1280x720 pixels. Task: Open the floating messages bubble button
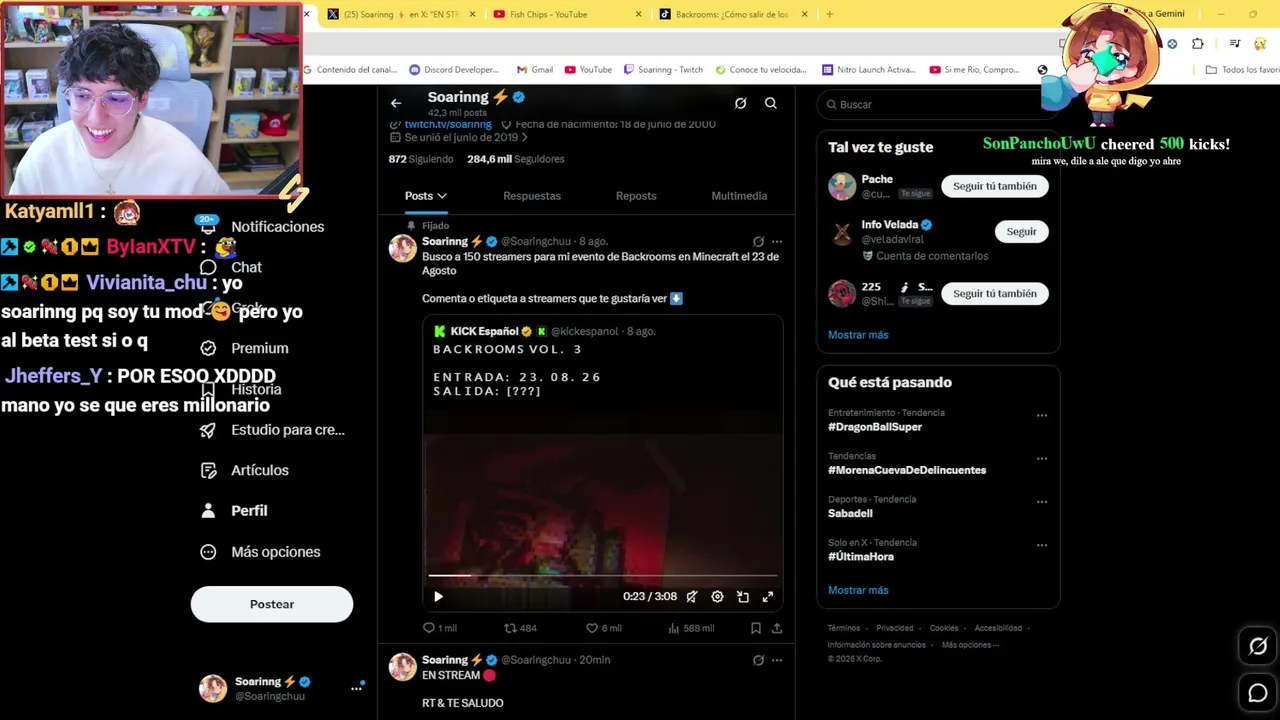point(1258,692)
